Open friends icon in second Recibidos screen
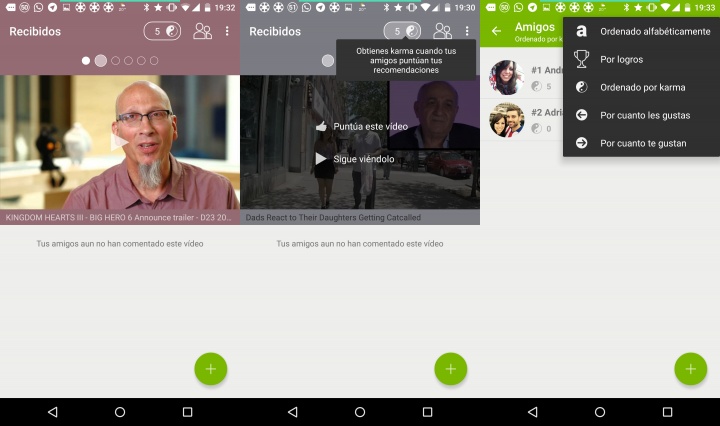The width and height of the screenshot is (720, 426). 443,31
